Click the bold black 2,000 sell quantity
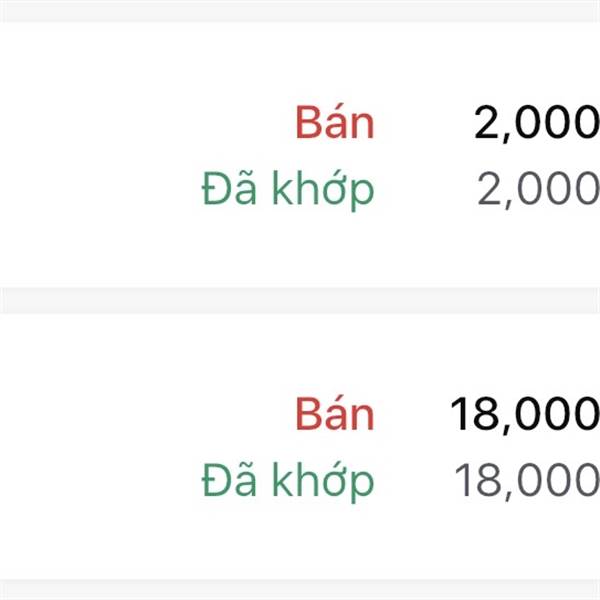 (x=536, y=123)
